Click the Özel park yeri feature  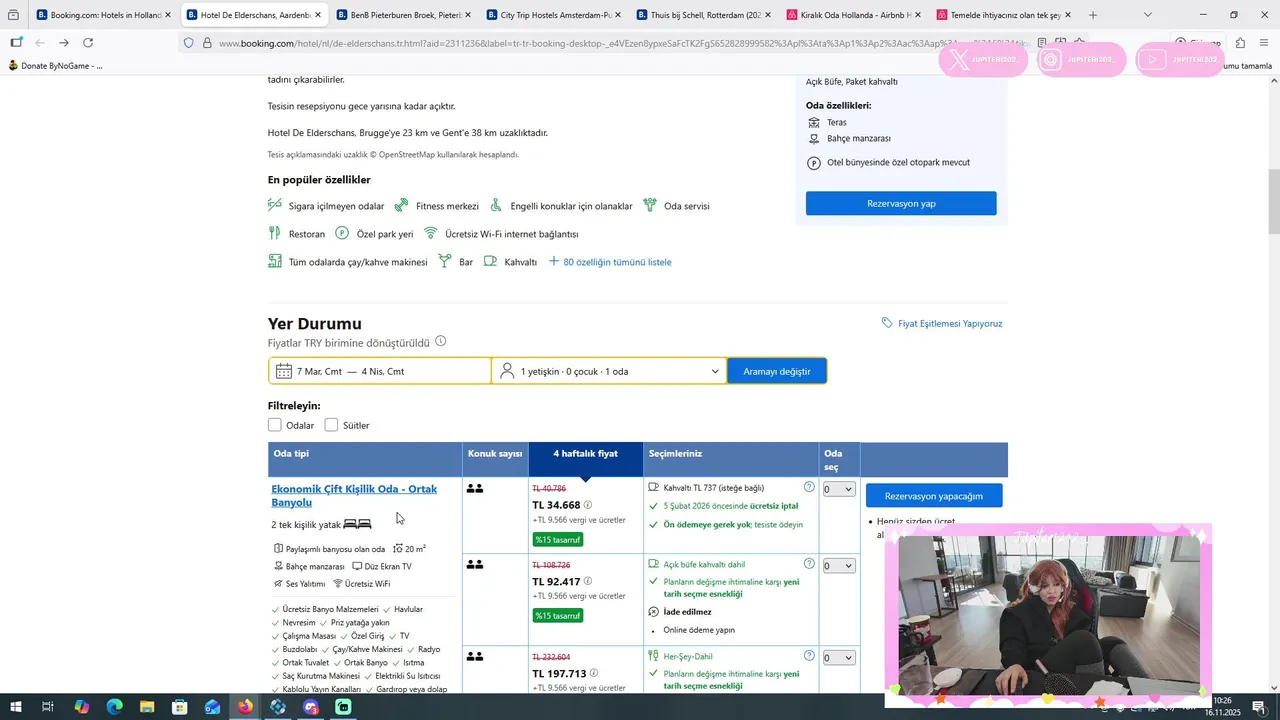point(374,234)
